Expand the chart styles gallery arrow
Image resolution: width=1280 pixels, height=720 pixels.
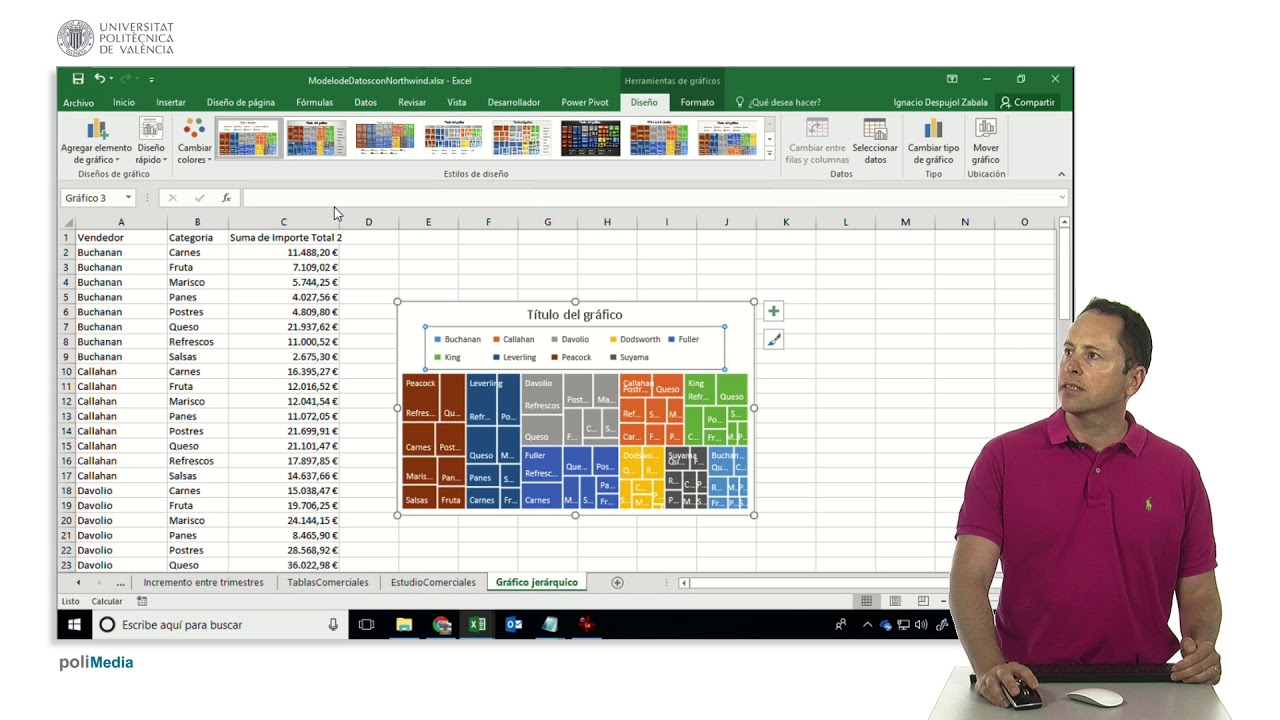769,154
